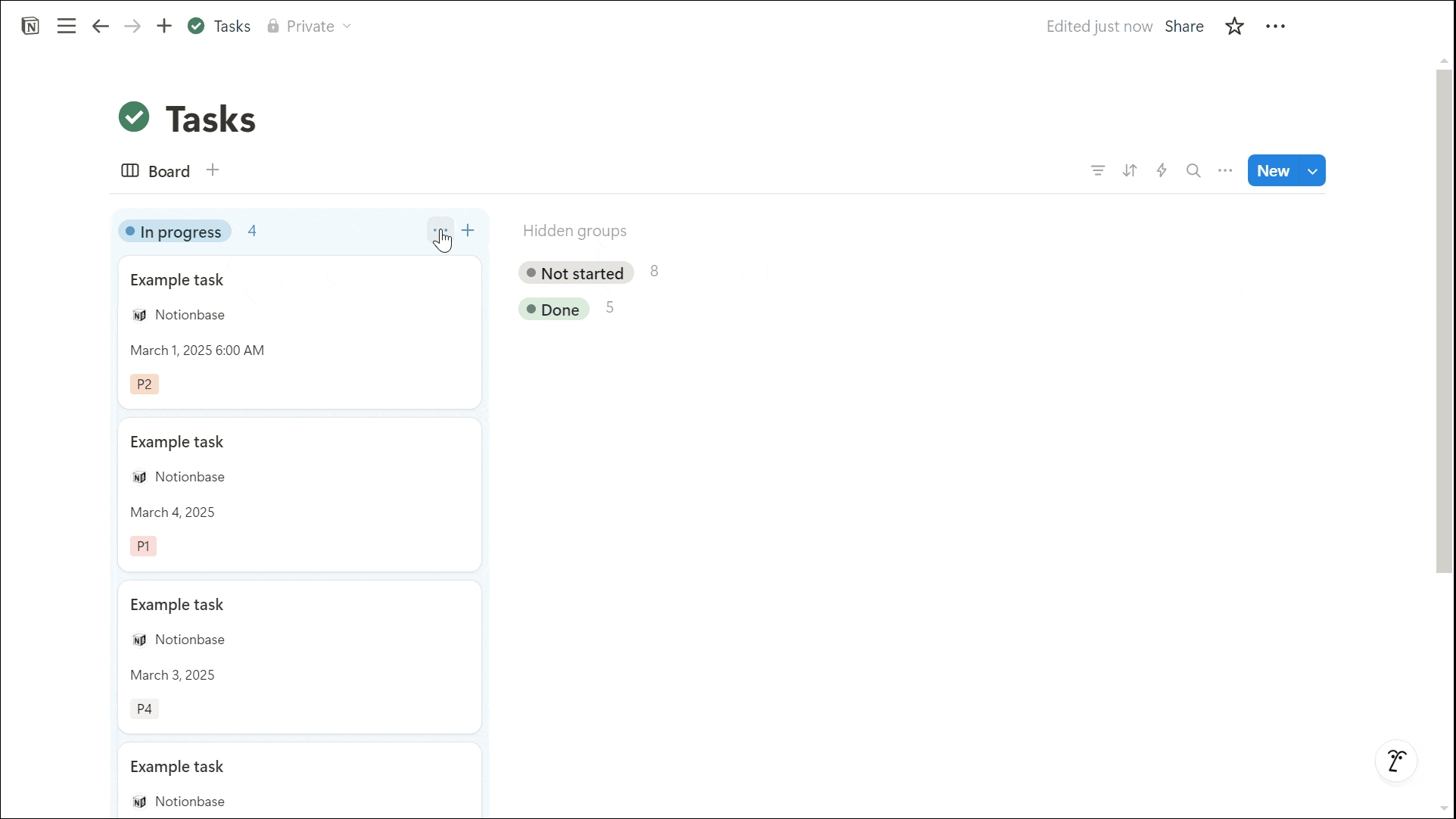This screenshot has width=1456, height=819.
Task: Click the In progress group label
Action: pyautogui.click(x=175, y=232)
